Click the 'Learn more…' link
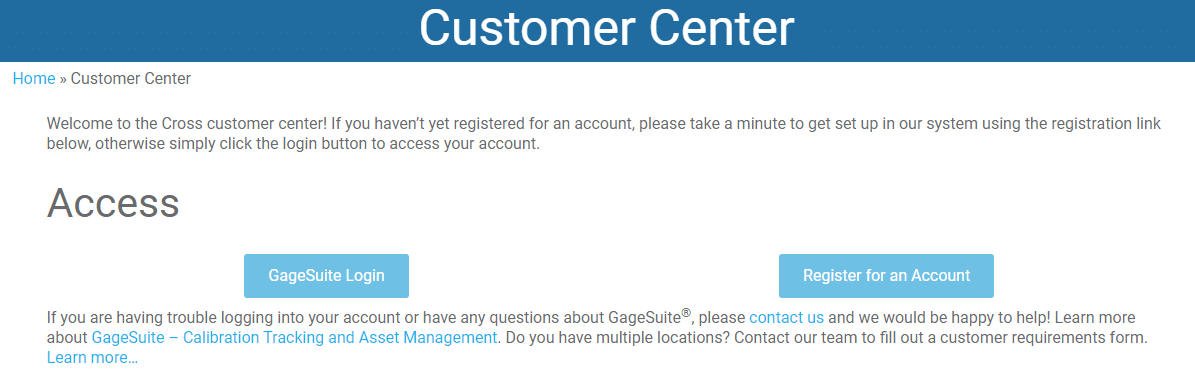This screenshot has height=390, width=1195. [92, 357]
